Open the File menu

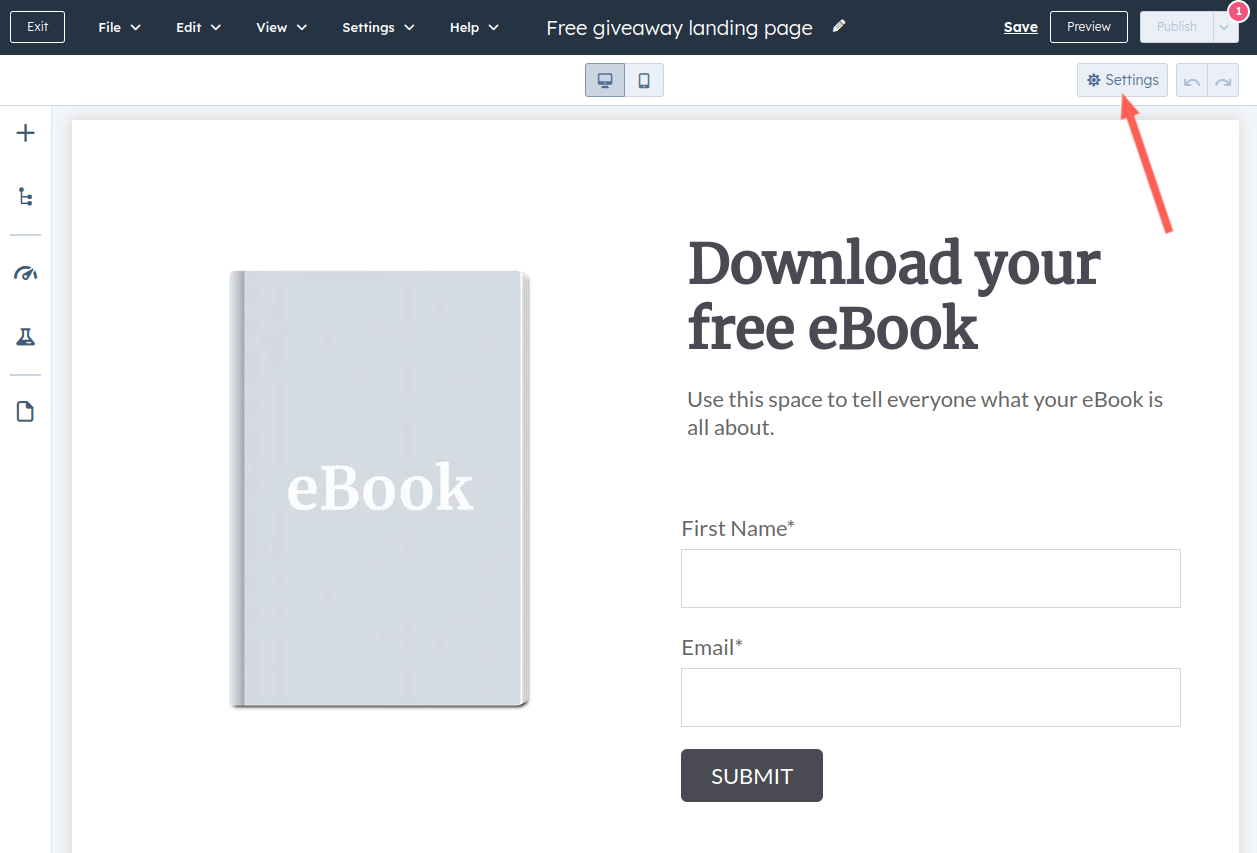[119, 27]
